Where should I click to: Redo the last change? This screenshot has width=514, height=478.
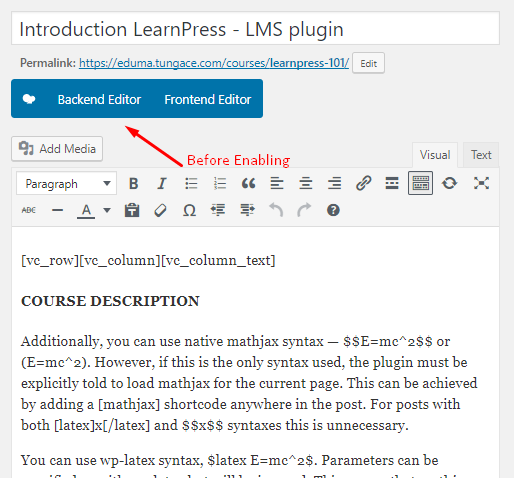point(304,210)
